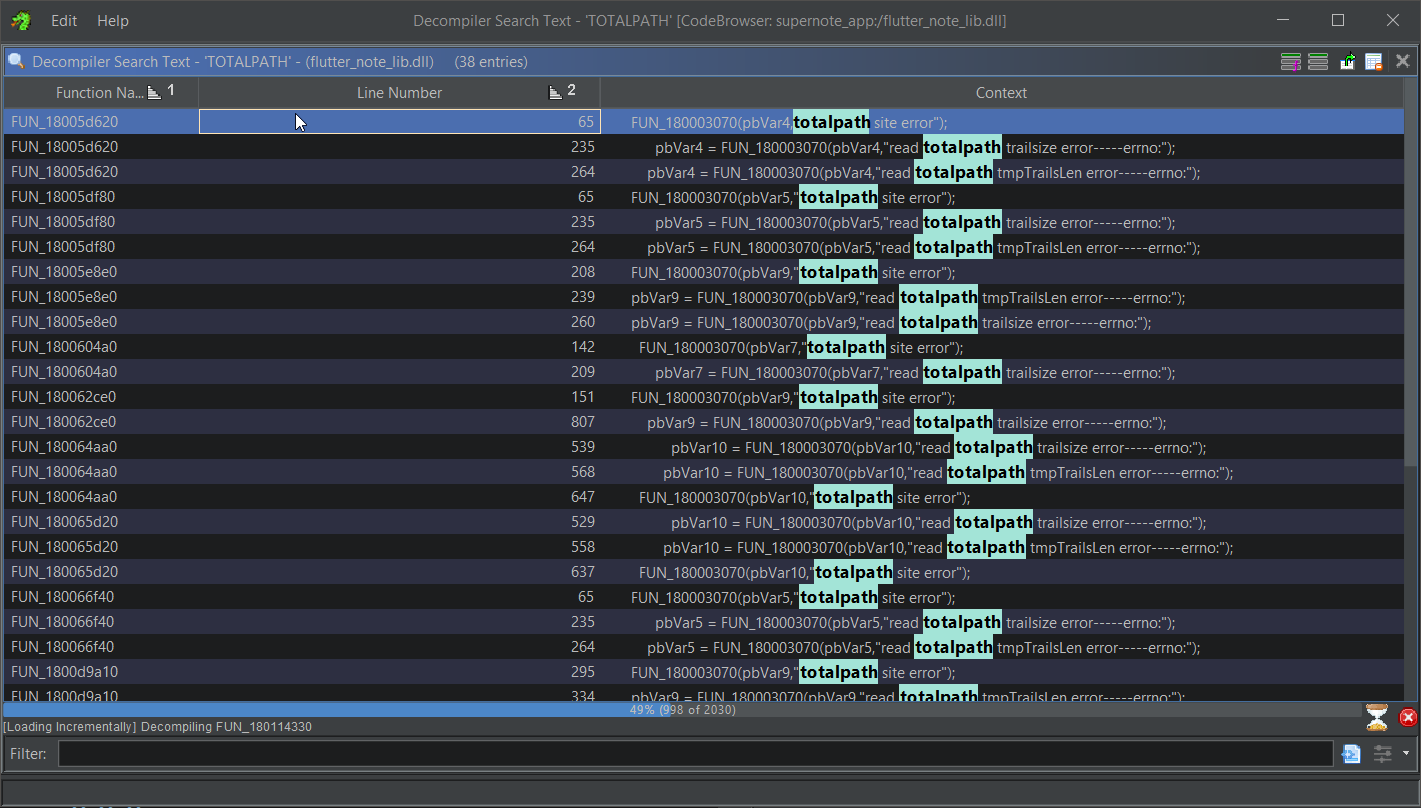Open the Edit menu
1421x808 pixels.
[x=64, y=21]
